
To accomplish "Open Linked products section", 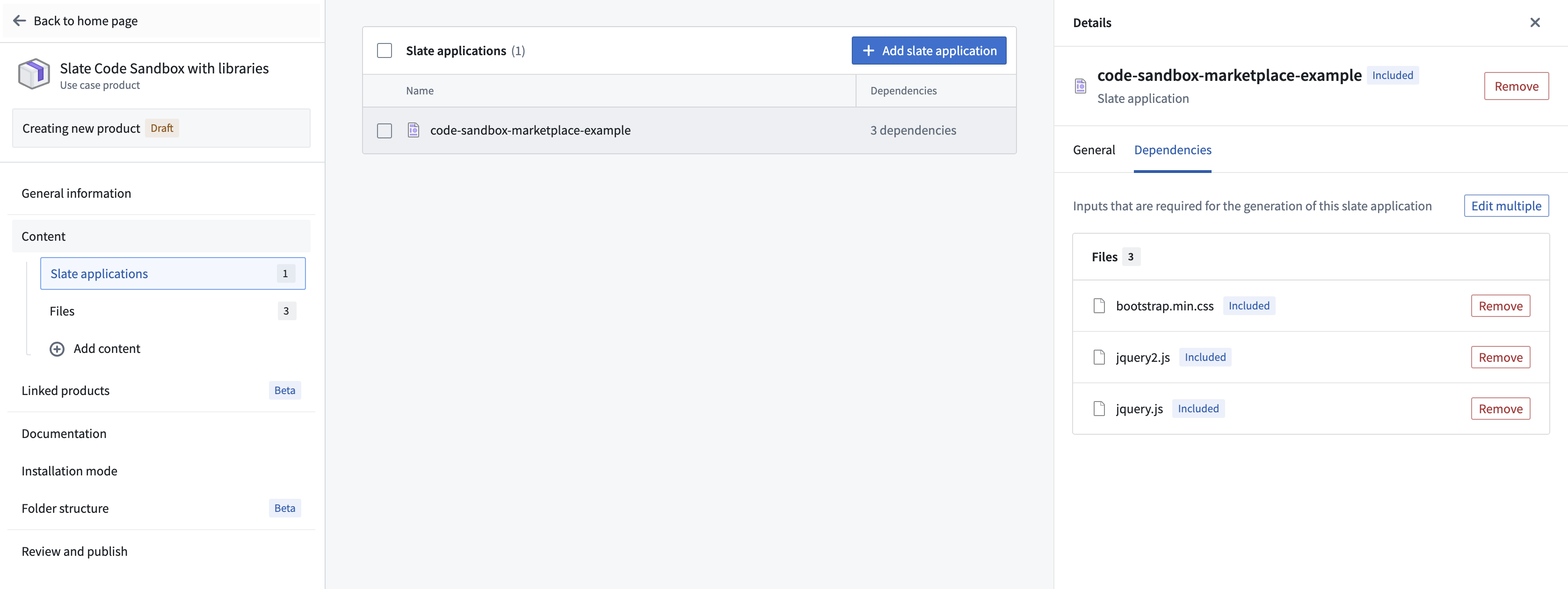I will [161, 391].
